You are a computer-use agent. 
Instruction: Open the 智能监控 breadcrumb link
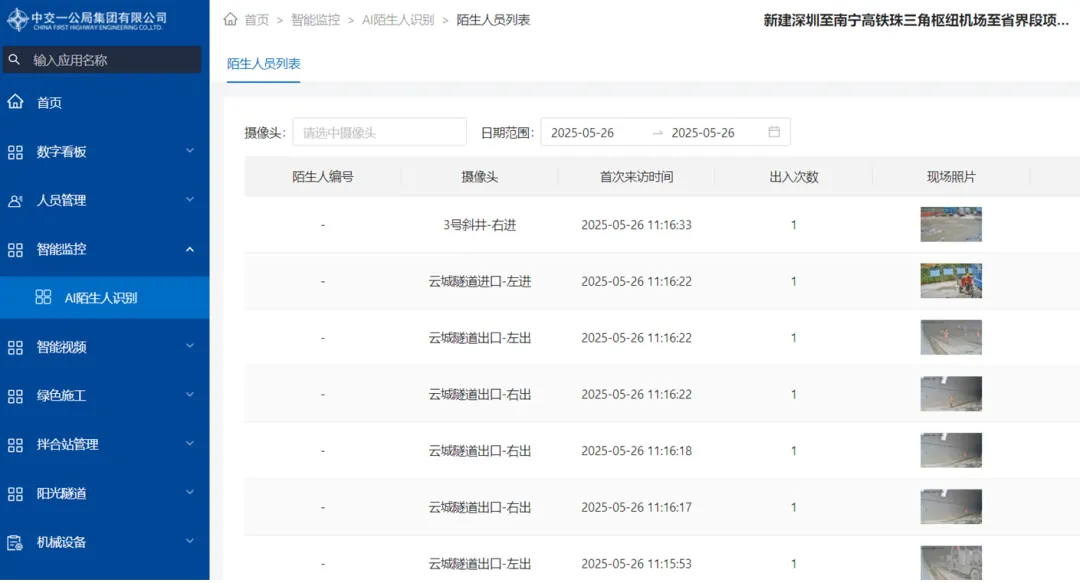click(x=315, y=20)
